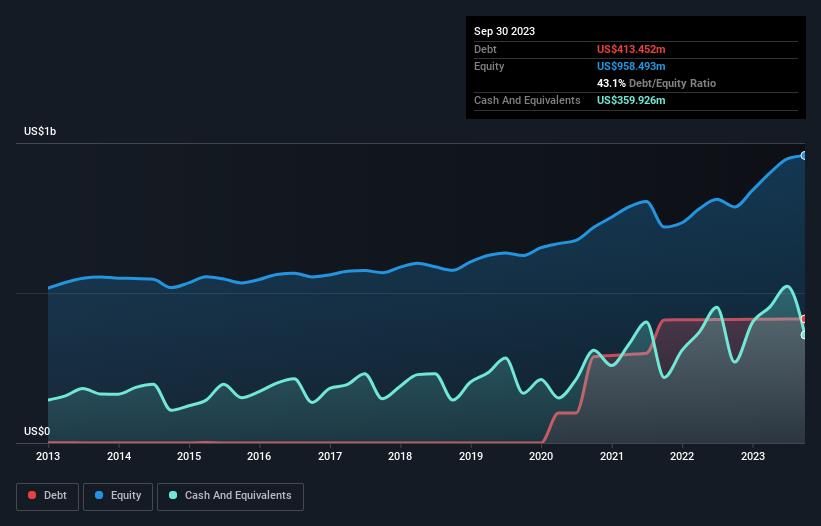Click the 2016 x-axis label
Screen dimensions: 821x526
(259, 456)
